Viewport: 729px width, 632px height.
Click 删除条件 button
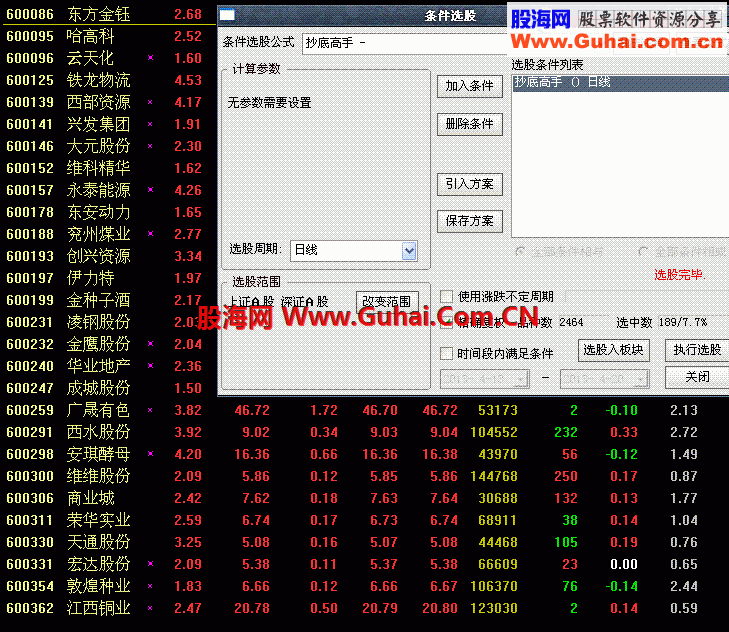pos(470,124)
